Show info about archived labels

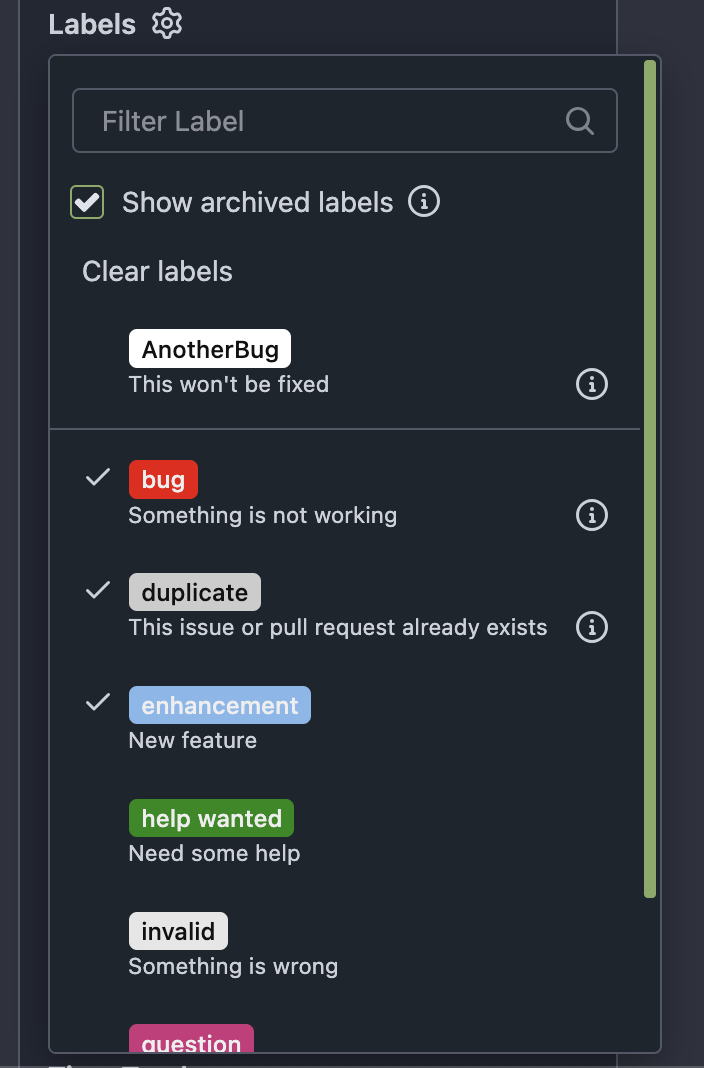click(x=423, y=202)
